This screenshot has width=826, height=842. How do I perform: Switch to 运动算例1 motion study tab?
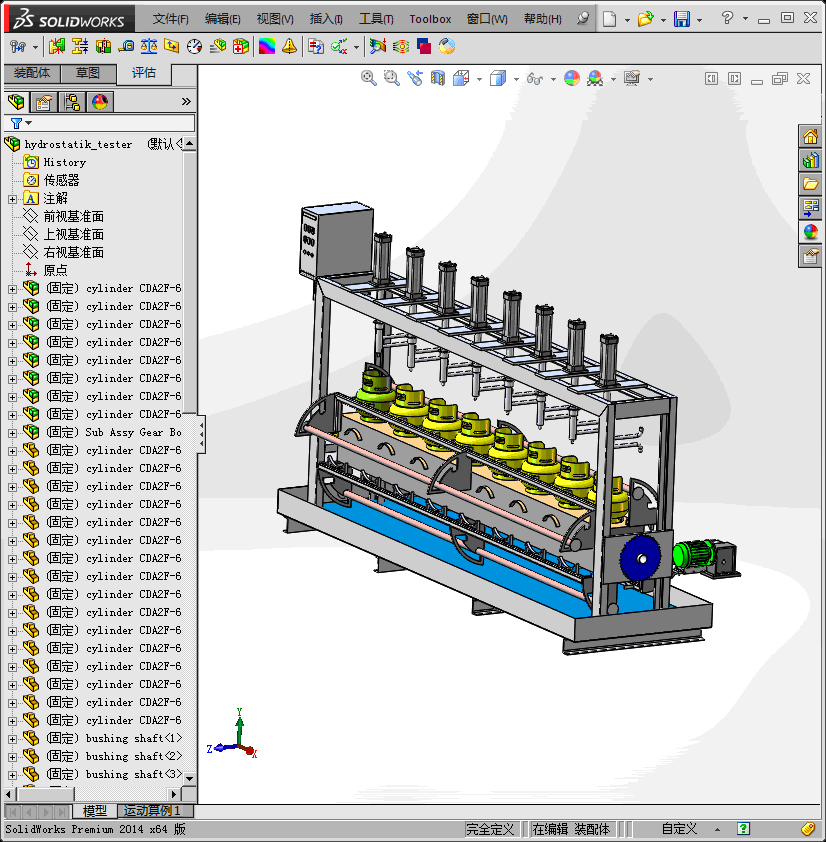pyautogui.click(x=152, y=810)
